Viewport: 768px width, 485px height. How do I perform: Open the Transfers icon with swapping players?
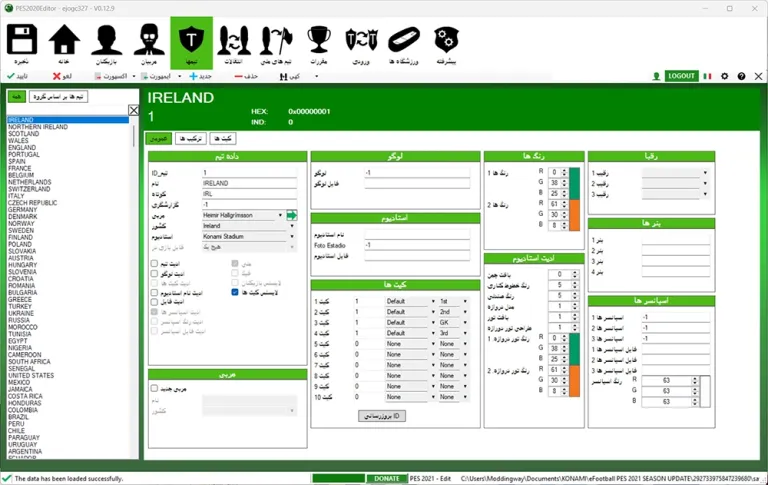pyautogui.click(x=234, y=40)
